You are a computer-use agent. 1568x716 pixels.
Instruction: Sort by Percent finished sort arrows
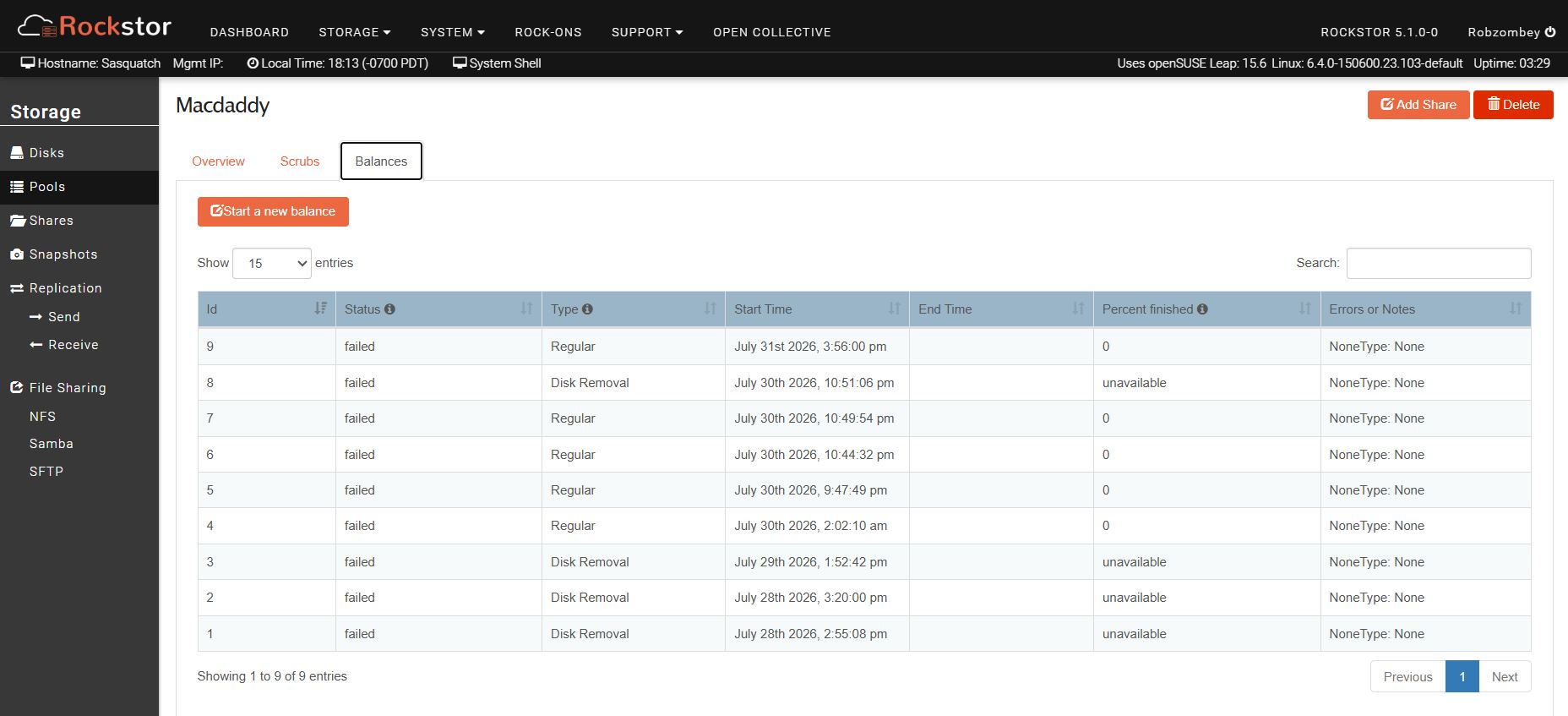pyautogui.click(x=1304, y=309)
